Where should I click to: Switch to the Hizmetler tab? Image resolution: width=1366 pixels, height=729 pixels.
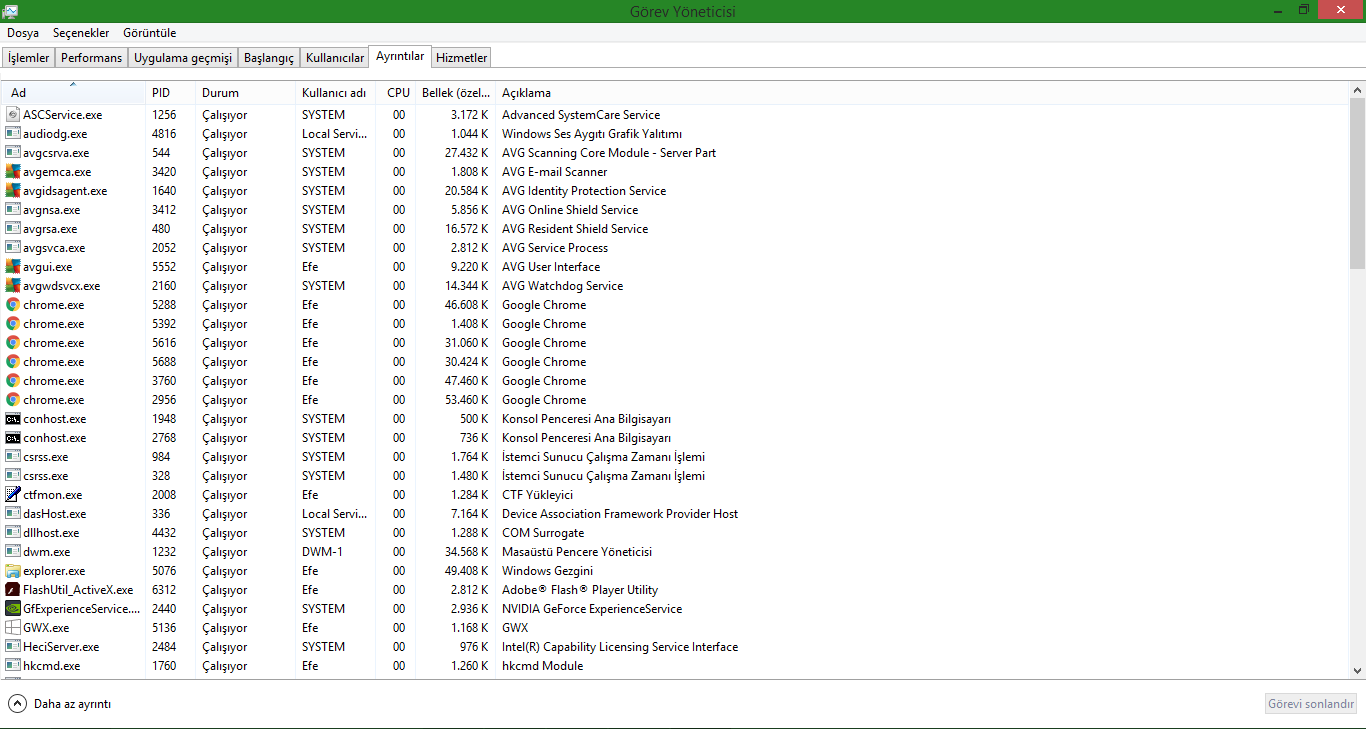pos(462,58)
